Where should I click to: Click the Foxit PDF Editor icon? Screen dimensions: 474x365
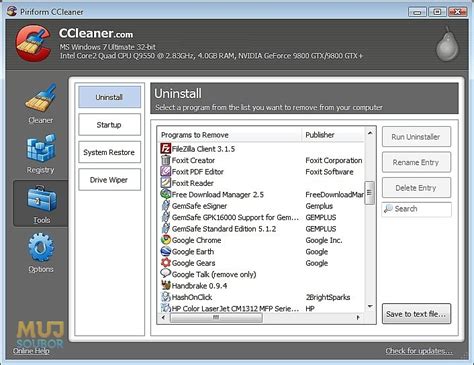pyautogui.click(x=166, y=171)
